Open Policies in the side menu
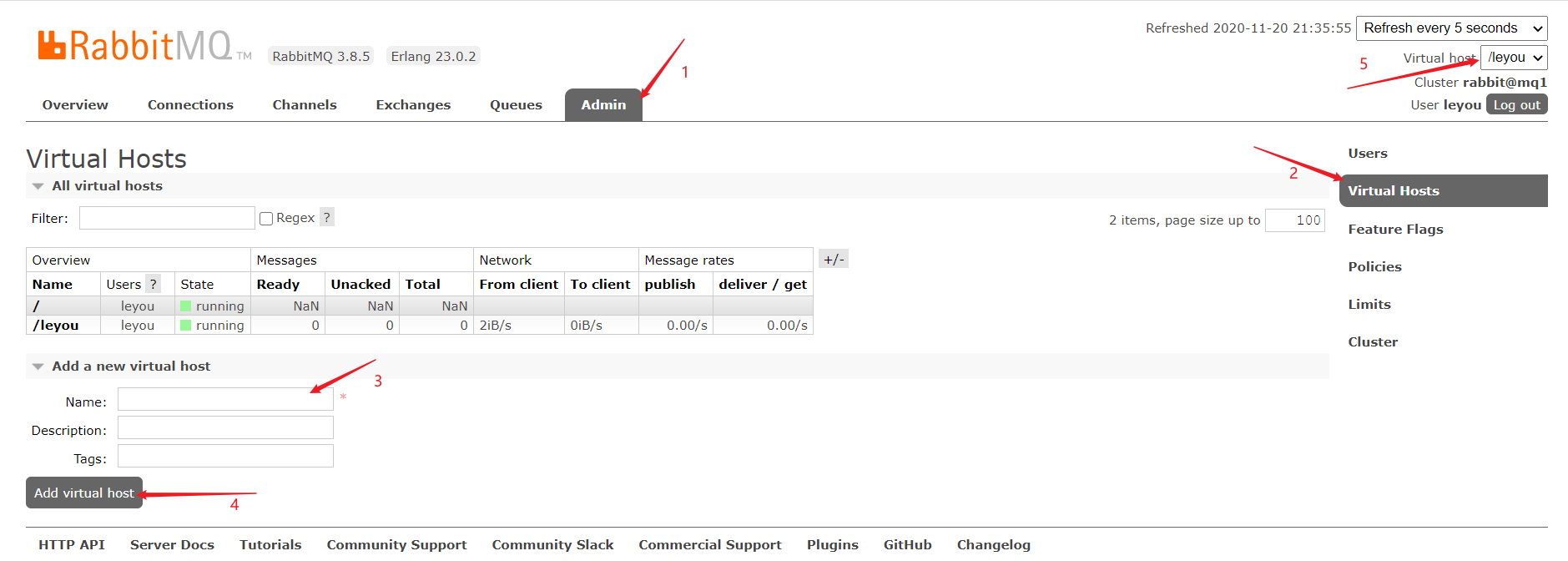 point(1374,266)
